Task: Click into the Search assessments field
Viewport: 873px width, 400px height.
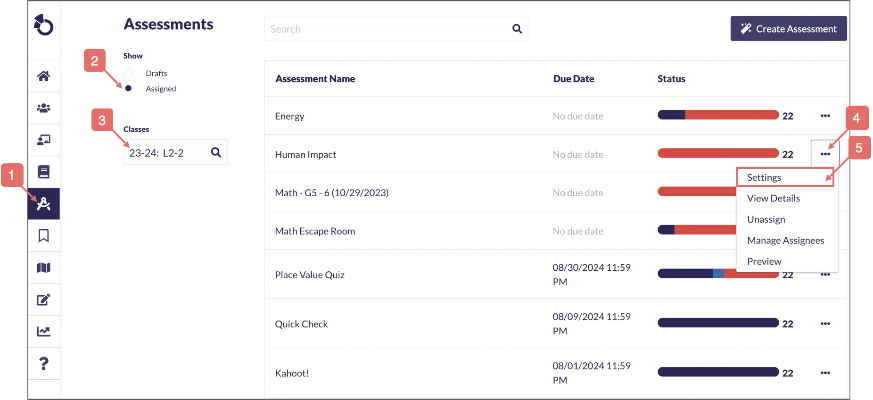Action: coord(390,29)
